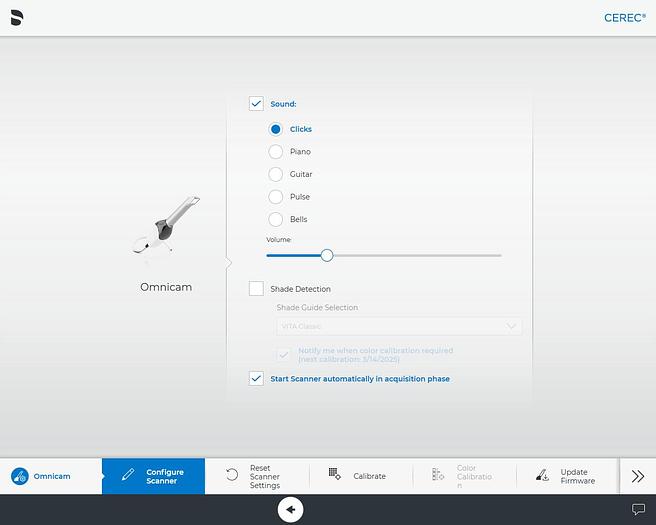Select the Guitar sound option
Viewport: 656px width, 525px height.
click(x=276, y=174)
